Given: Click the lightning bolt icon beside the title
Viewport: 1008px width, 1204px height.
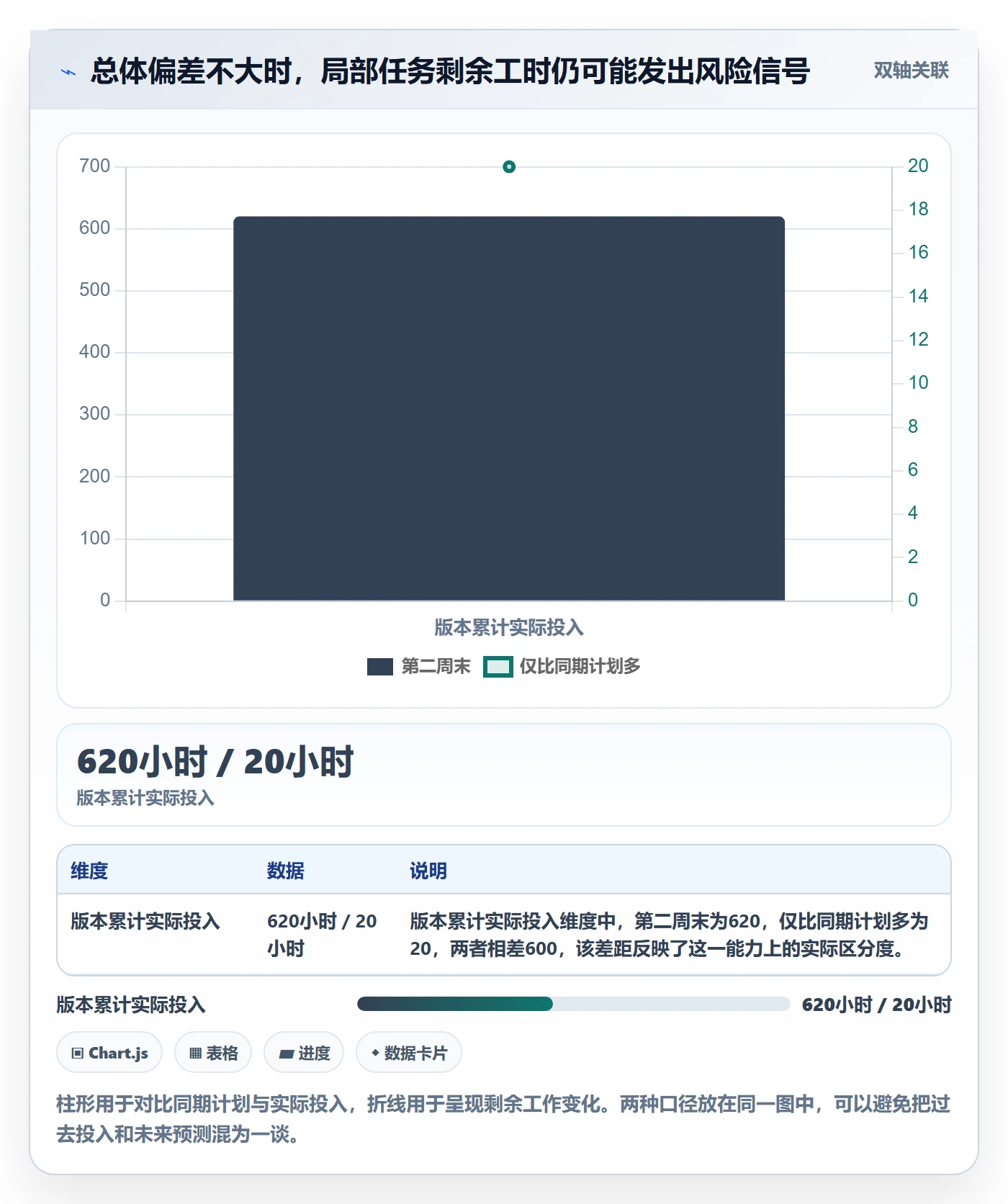Looking at the screenshot, I should 68,72.
